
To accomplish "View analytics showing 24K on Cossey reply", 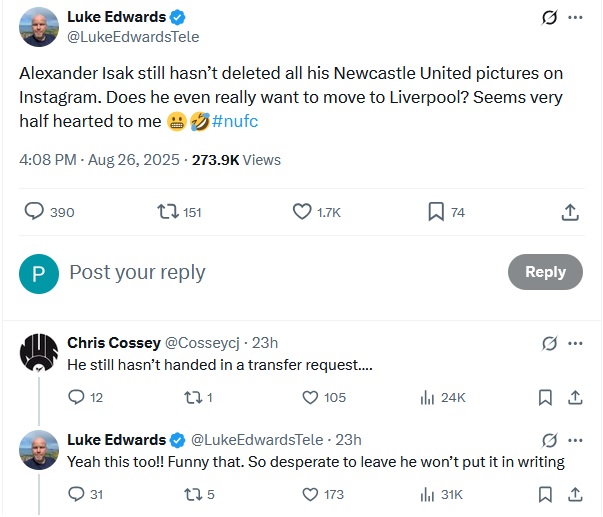I will 427,398.
